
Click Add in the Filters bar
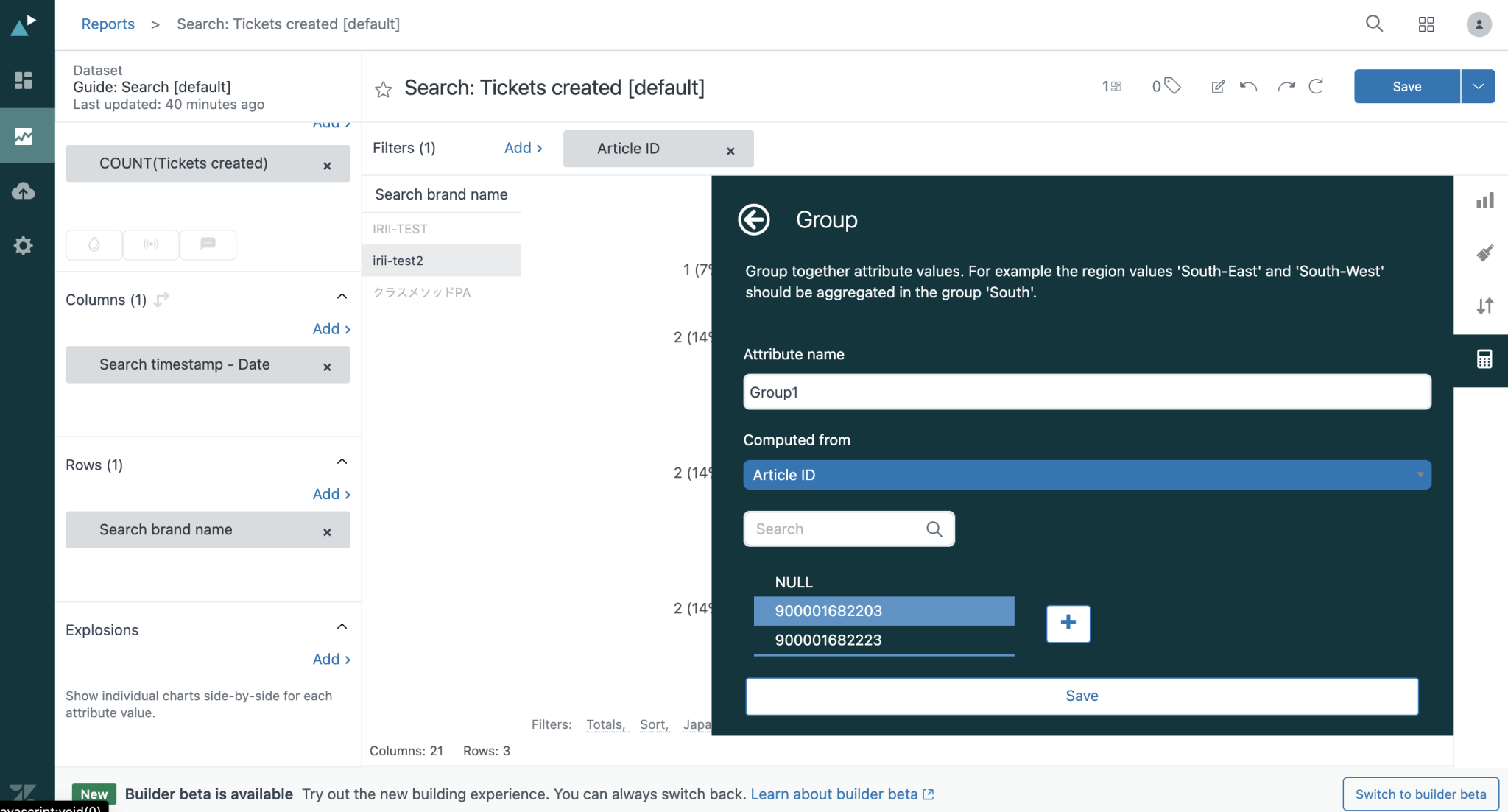pos(523,148)
